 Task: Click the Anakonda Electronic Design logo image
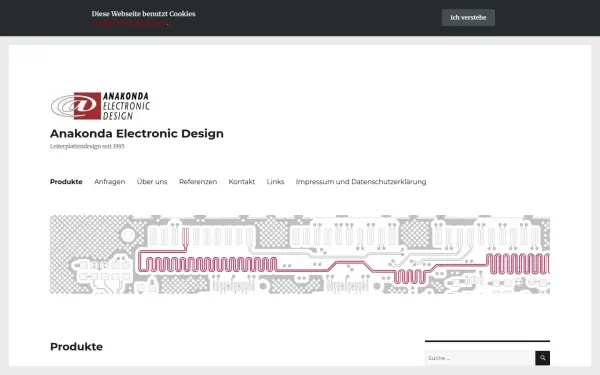[x=100, y=106]
